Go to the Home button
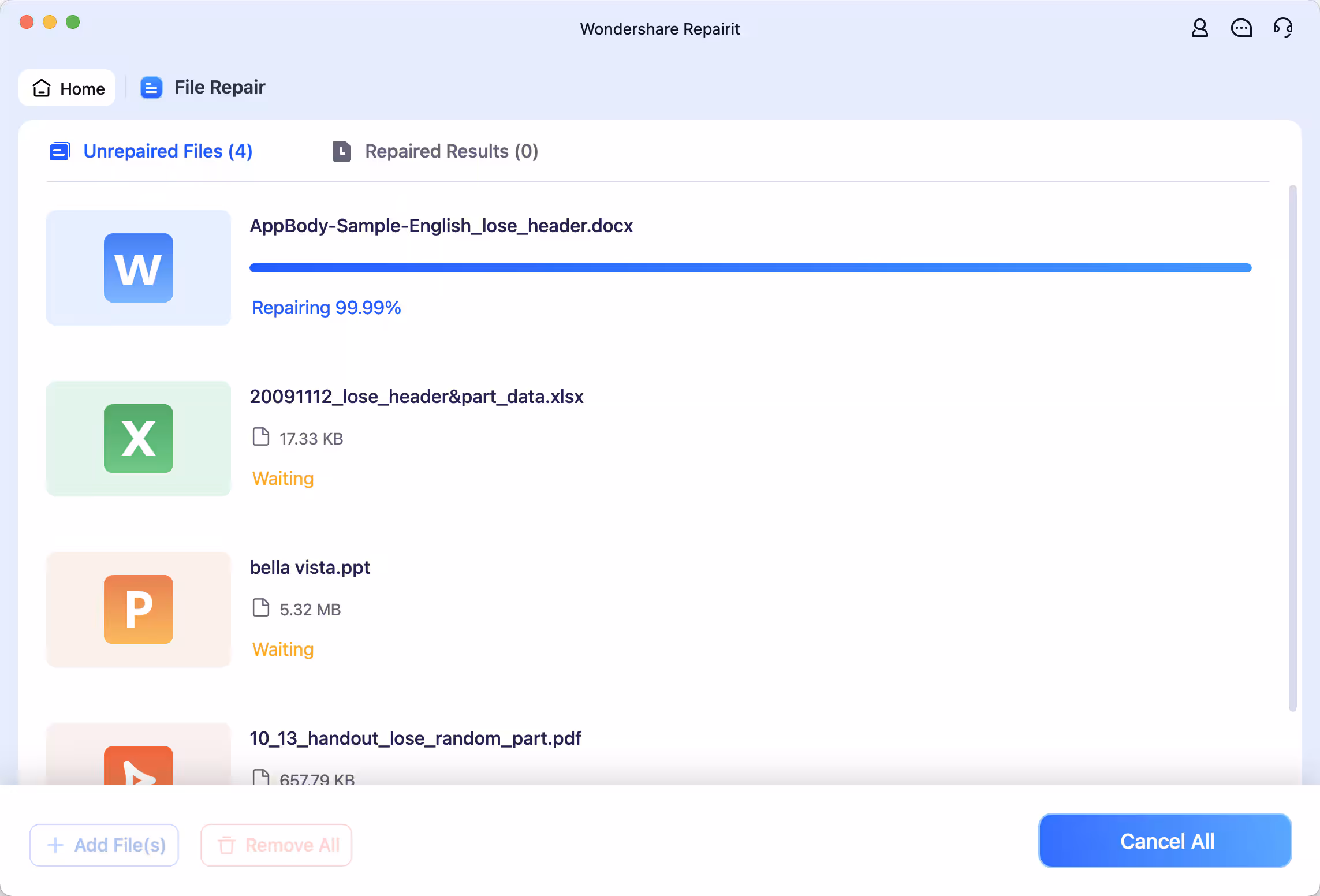The image size is (1320, 896). click(67, 88)
